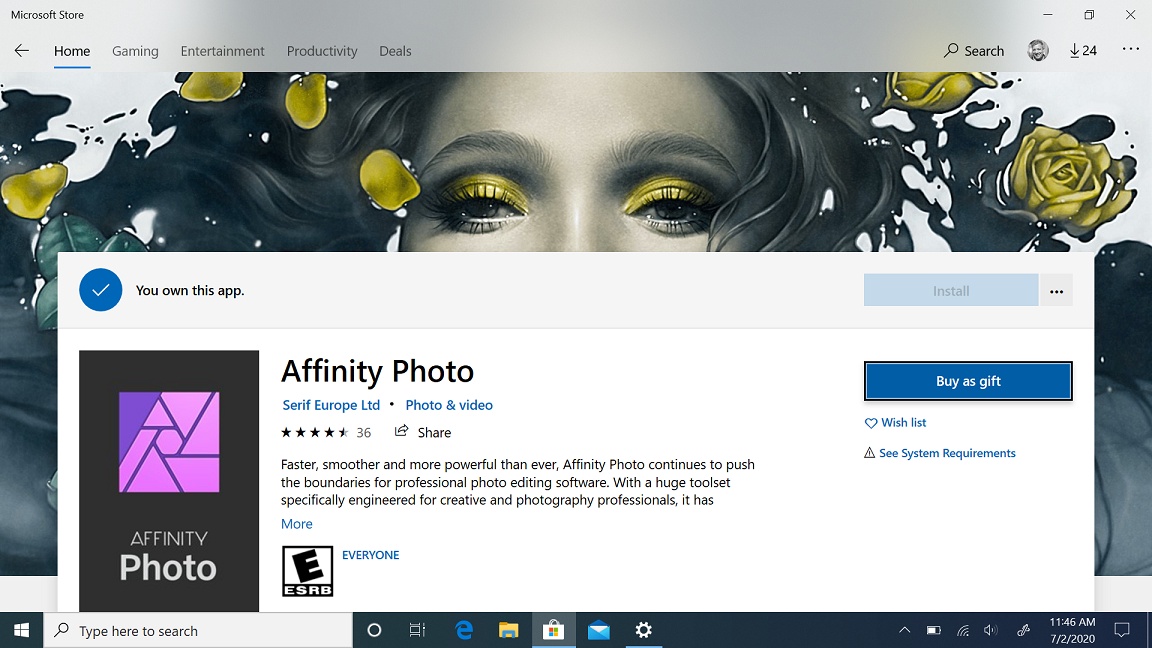Open Serif Europe Ltd publisher link

point(331,405)
